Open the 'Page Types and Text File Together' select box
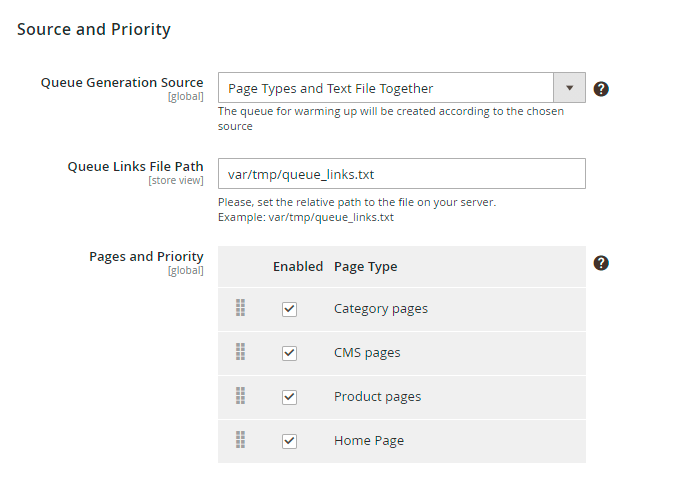The width and height of the screenshot is (684, 488). click(x=386, y=88)
